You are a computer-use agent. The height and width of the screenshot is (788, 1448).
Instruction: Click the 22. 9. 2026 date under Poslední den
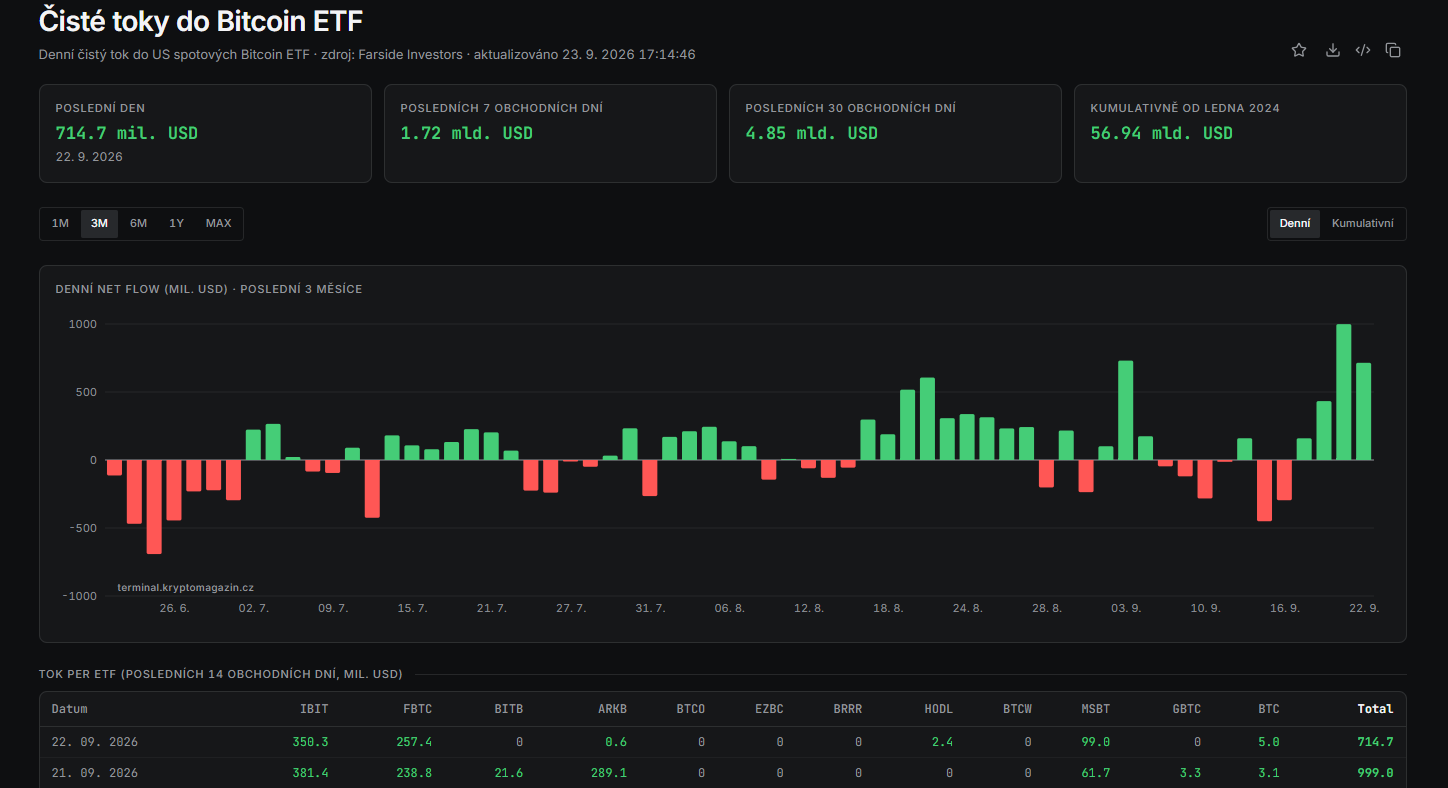(89, 157)
